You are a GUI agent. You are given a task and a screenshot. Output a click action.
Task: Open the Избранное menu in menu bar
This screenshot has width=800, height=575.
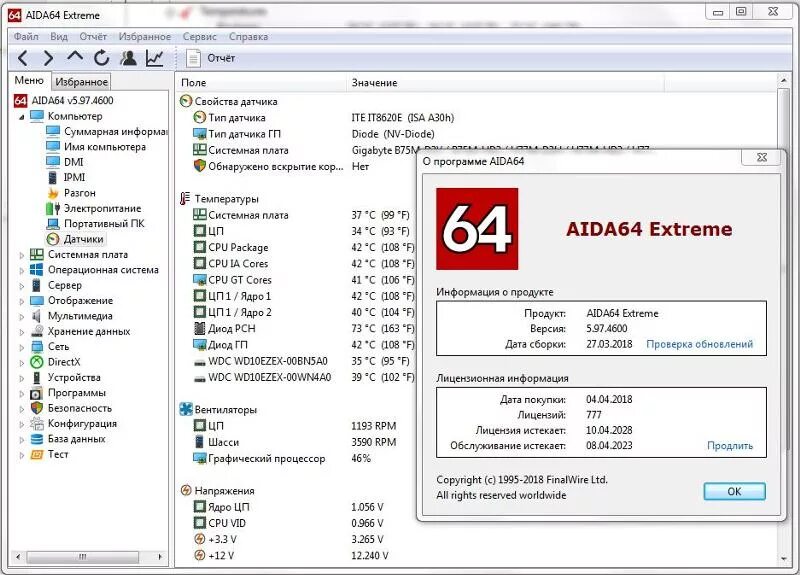(145, 37)
